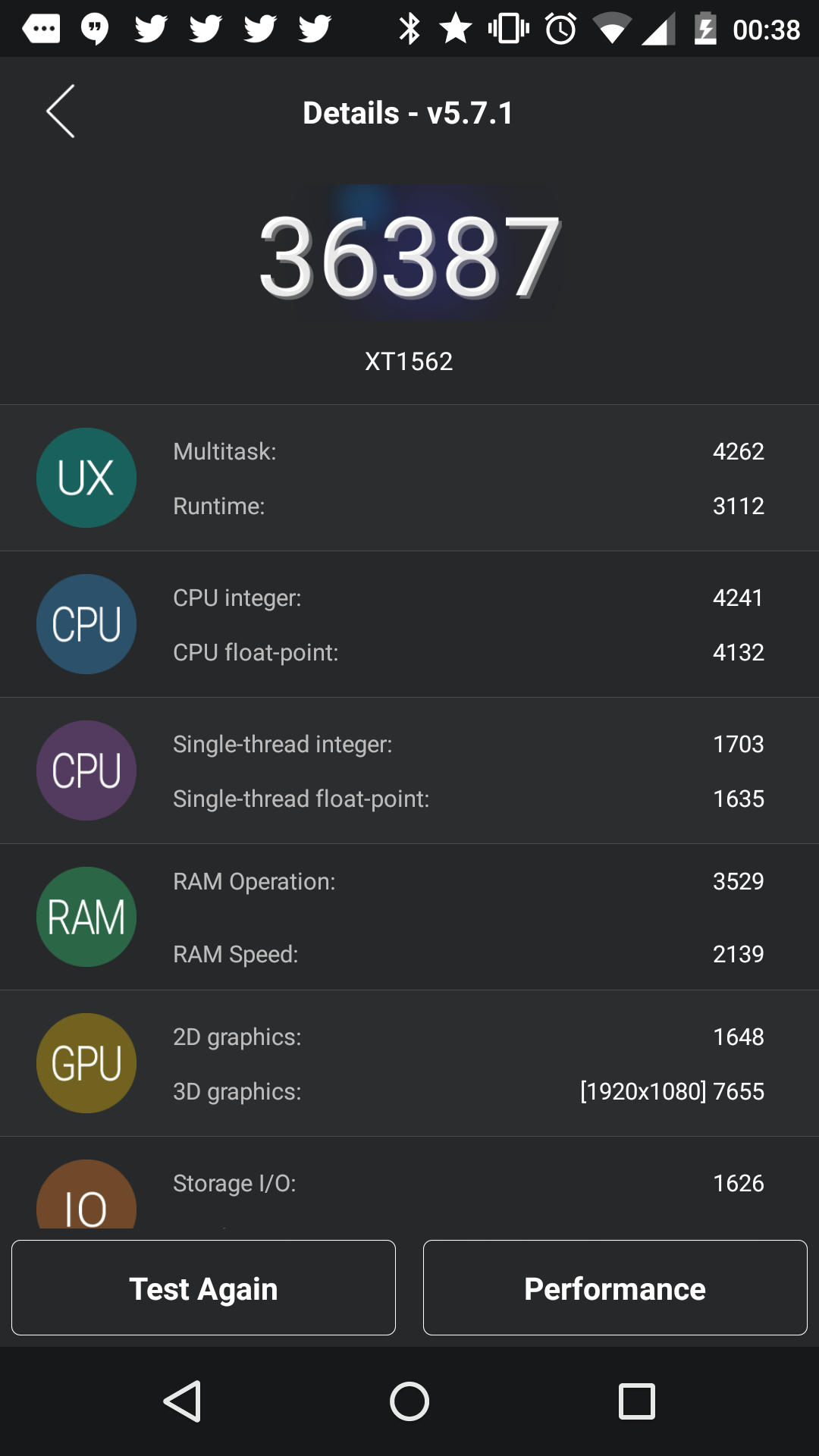
Task: Tap the alarm clock status icon
Action: pyautogui.click(x=561, y=29)
